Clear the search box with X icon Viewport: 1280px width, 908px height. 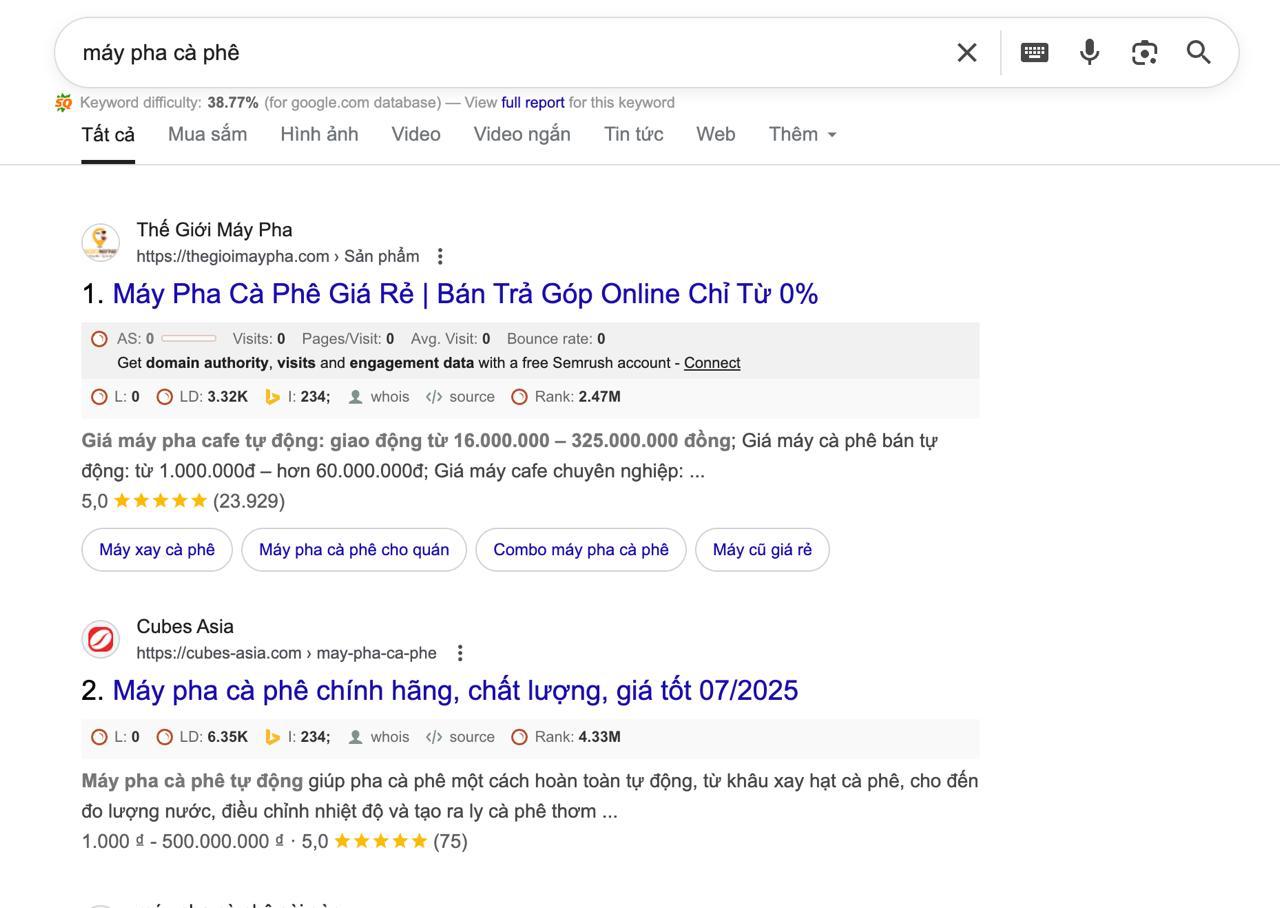tap(966, 53)
